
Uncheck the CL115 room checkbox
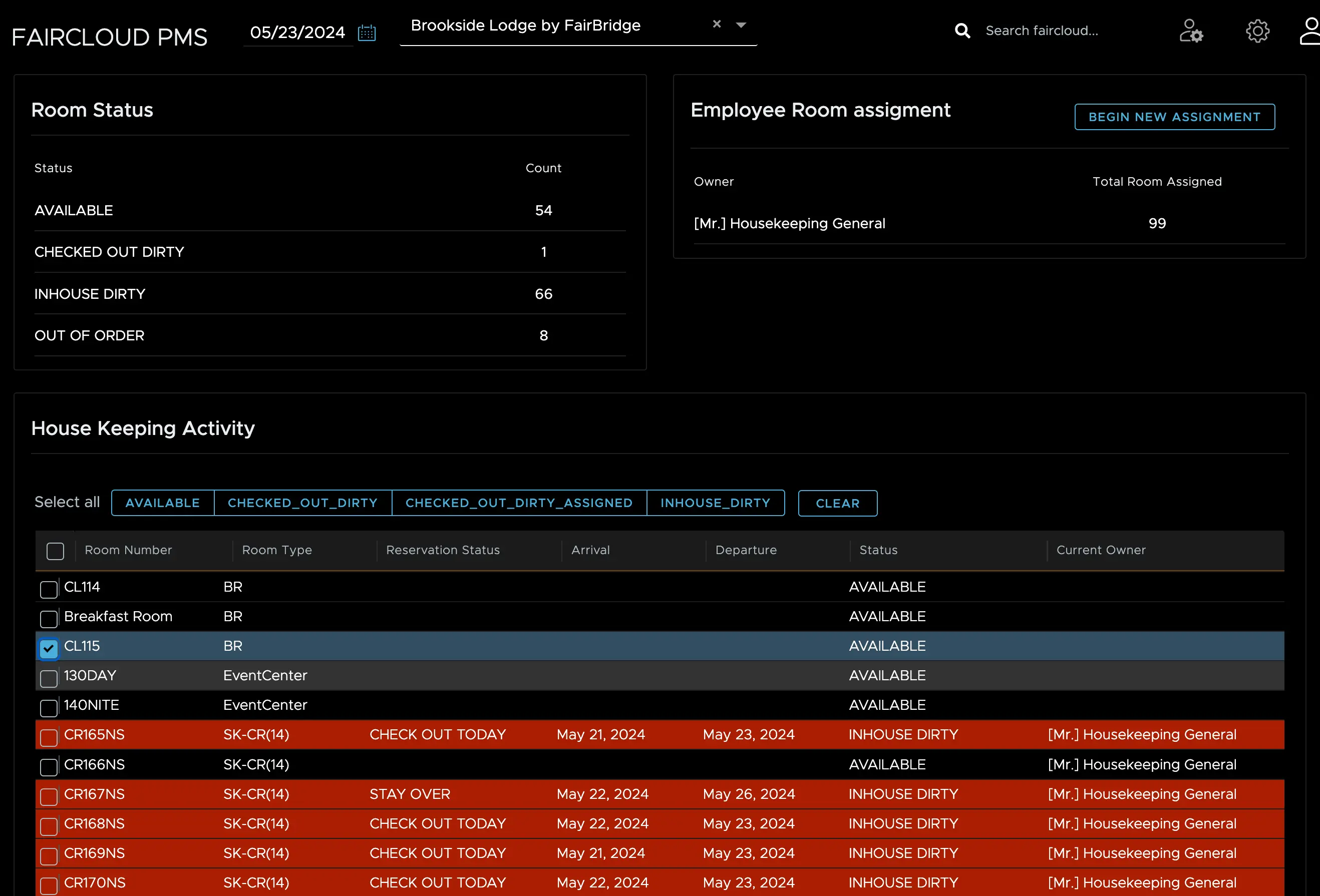pyautogui.click(x=49, y=648)
